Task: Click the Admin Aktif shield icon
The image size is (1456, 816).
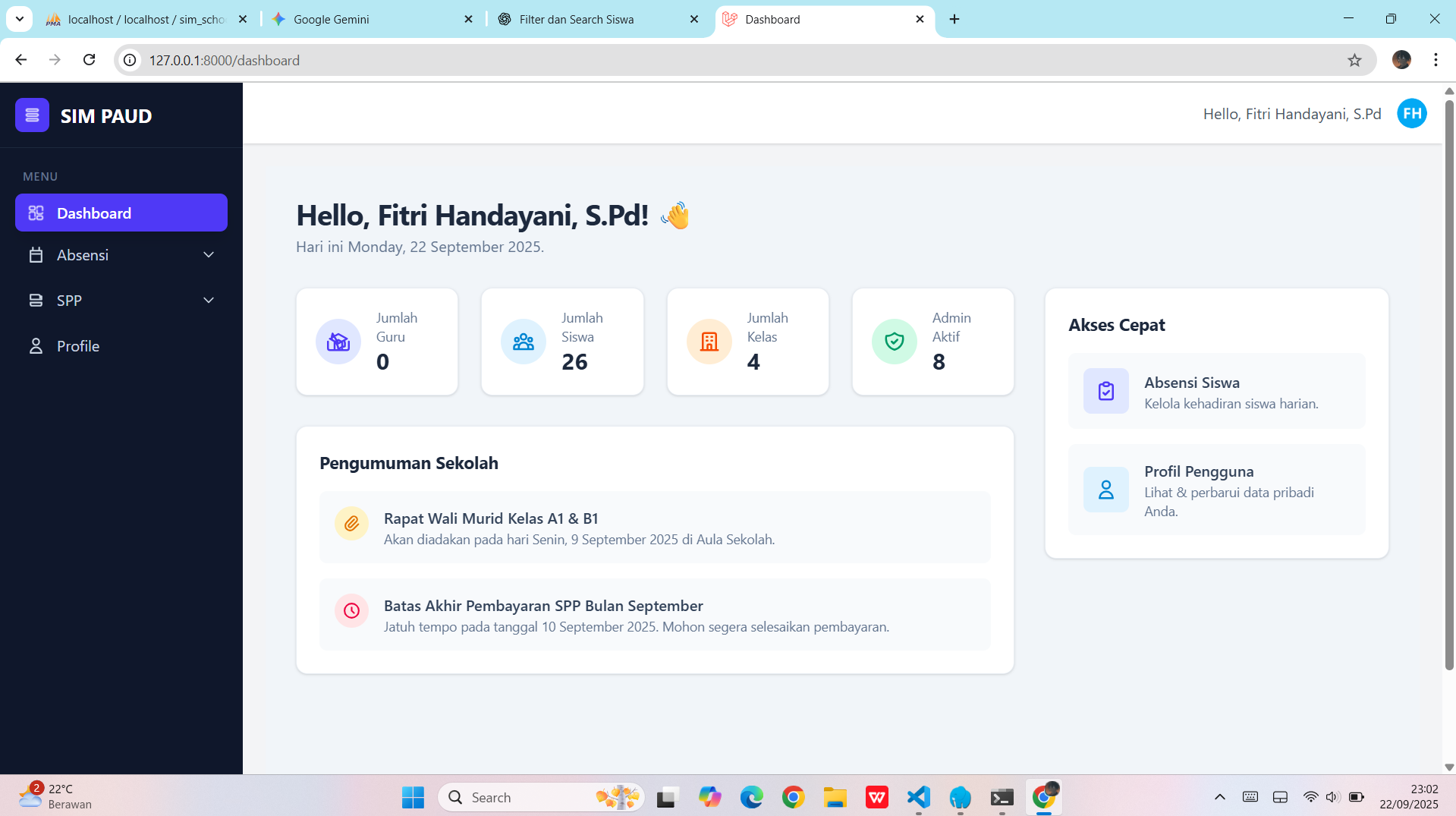Action: coord(894,342)
